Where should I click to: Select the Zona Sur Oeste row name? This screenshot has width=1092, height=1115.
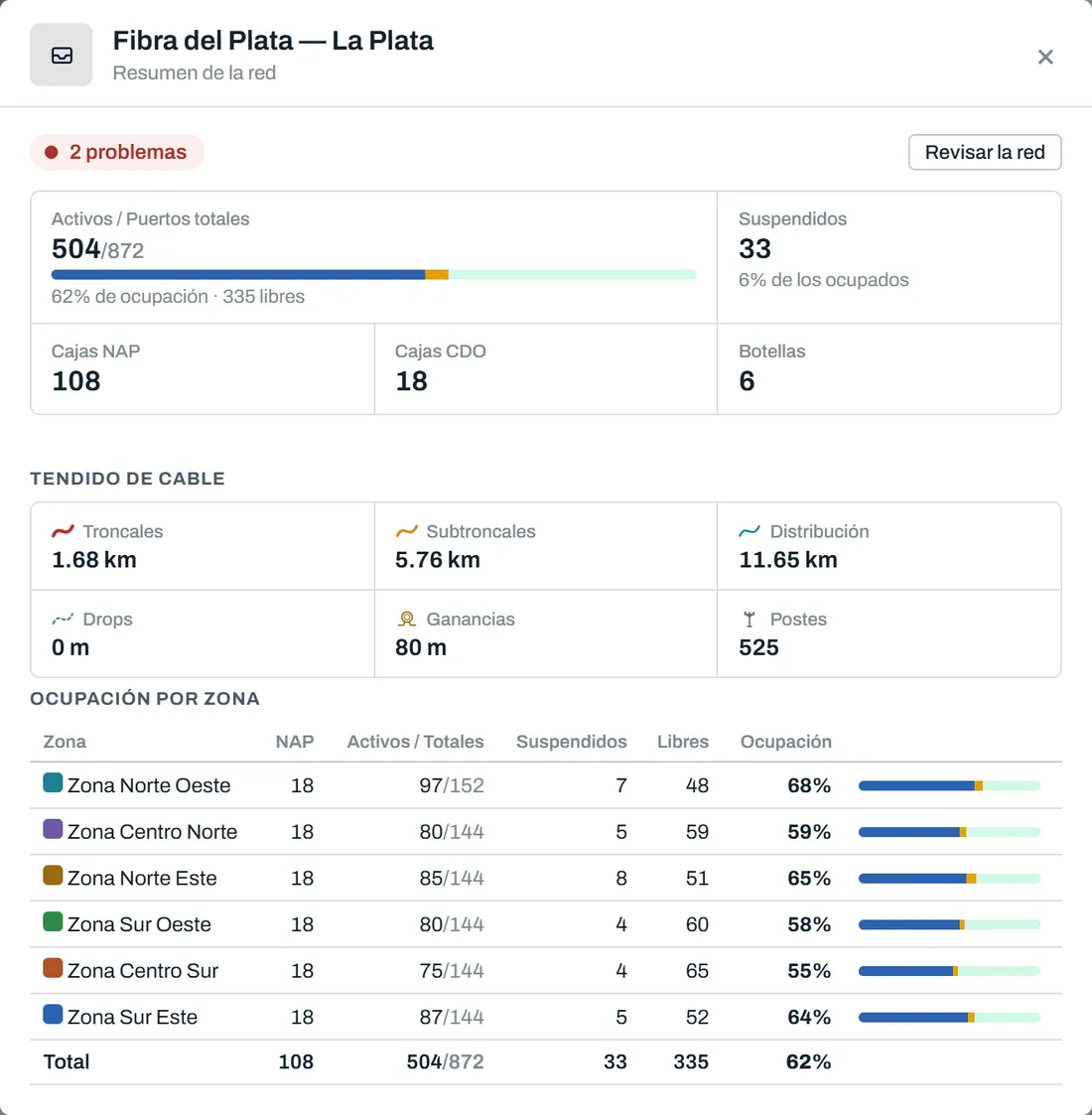139,924
